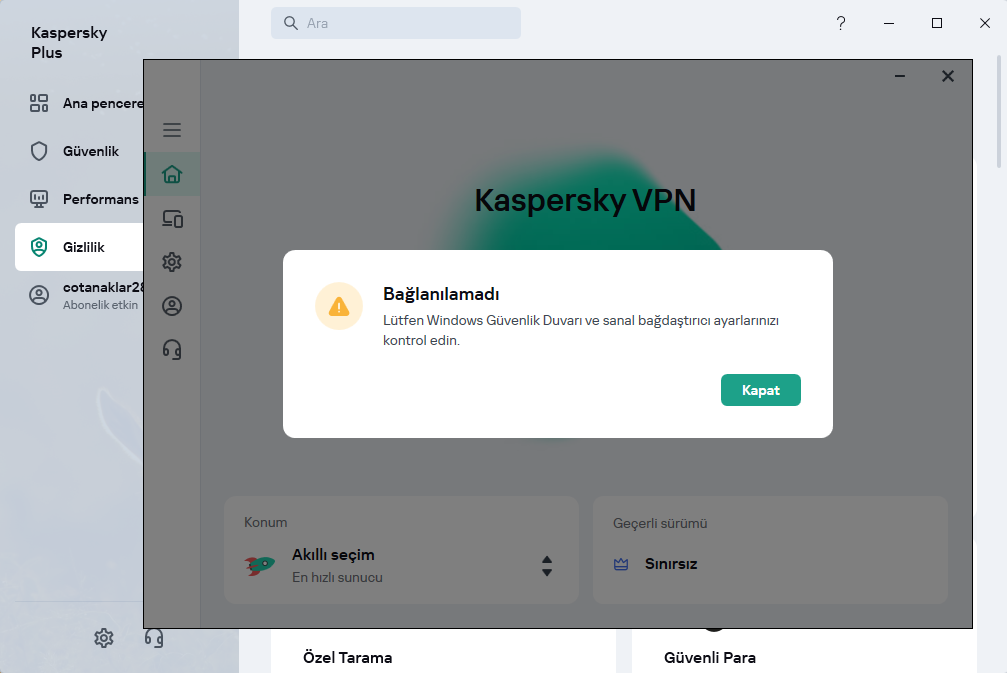This screenshot has height=673, width=1007.
Task: Open Kaspersky Plus settings gear at bottom
Action: 104,638
